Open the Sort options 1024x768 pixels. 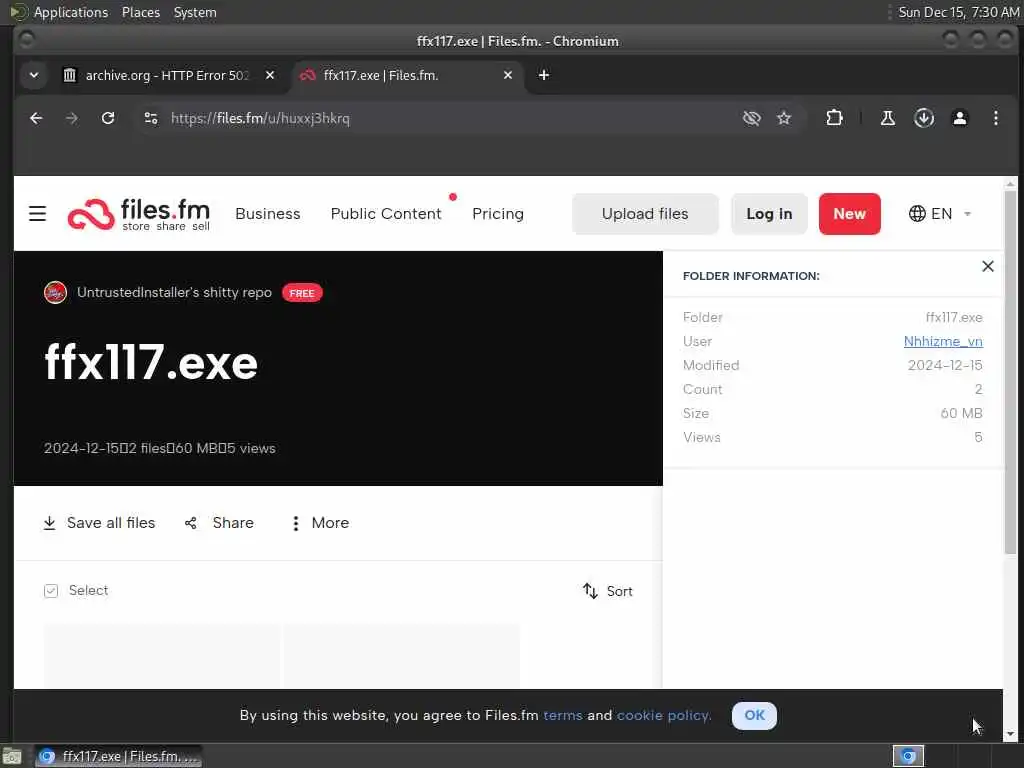pyautogui.click(x=607, y=591)
